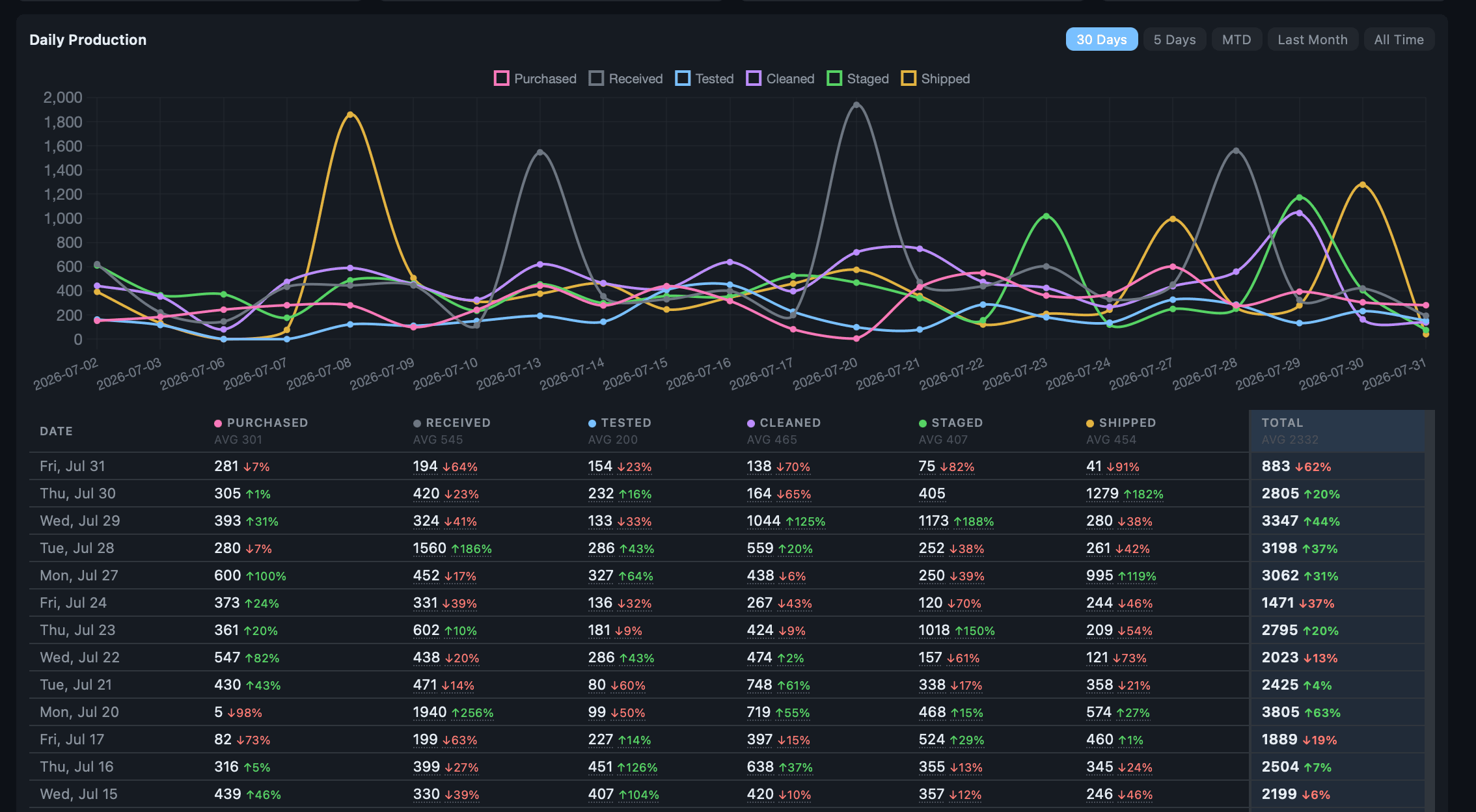Click the Received peak point on 2026-07-28
Viewport: 1476px width, 812px height.
point(1236,151)
